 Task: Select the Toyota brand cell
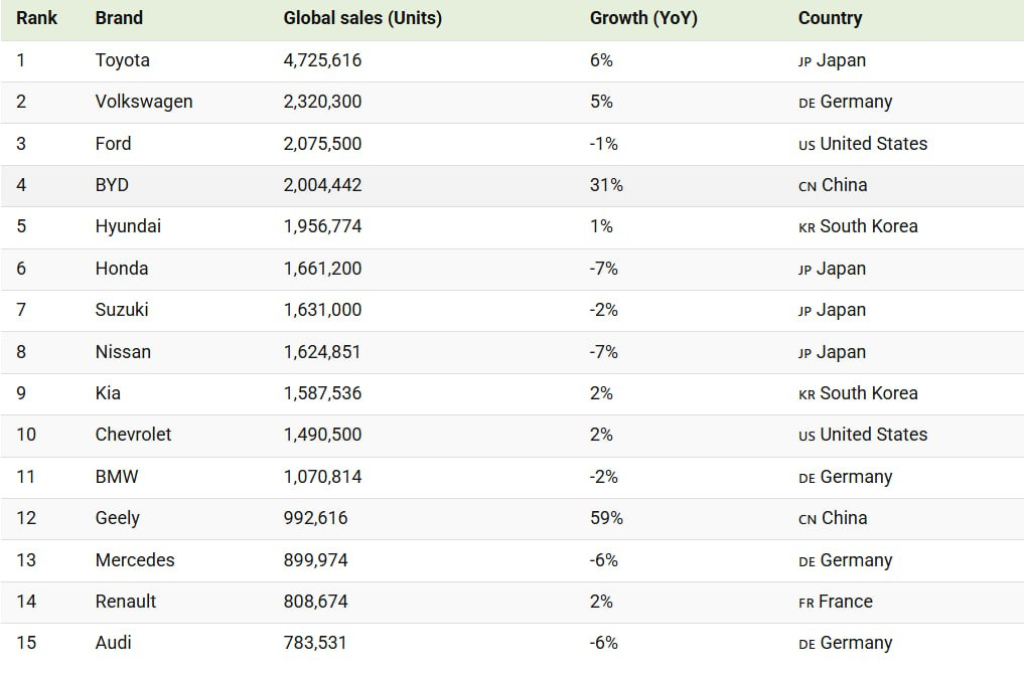(x=122, y=60)
